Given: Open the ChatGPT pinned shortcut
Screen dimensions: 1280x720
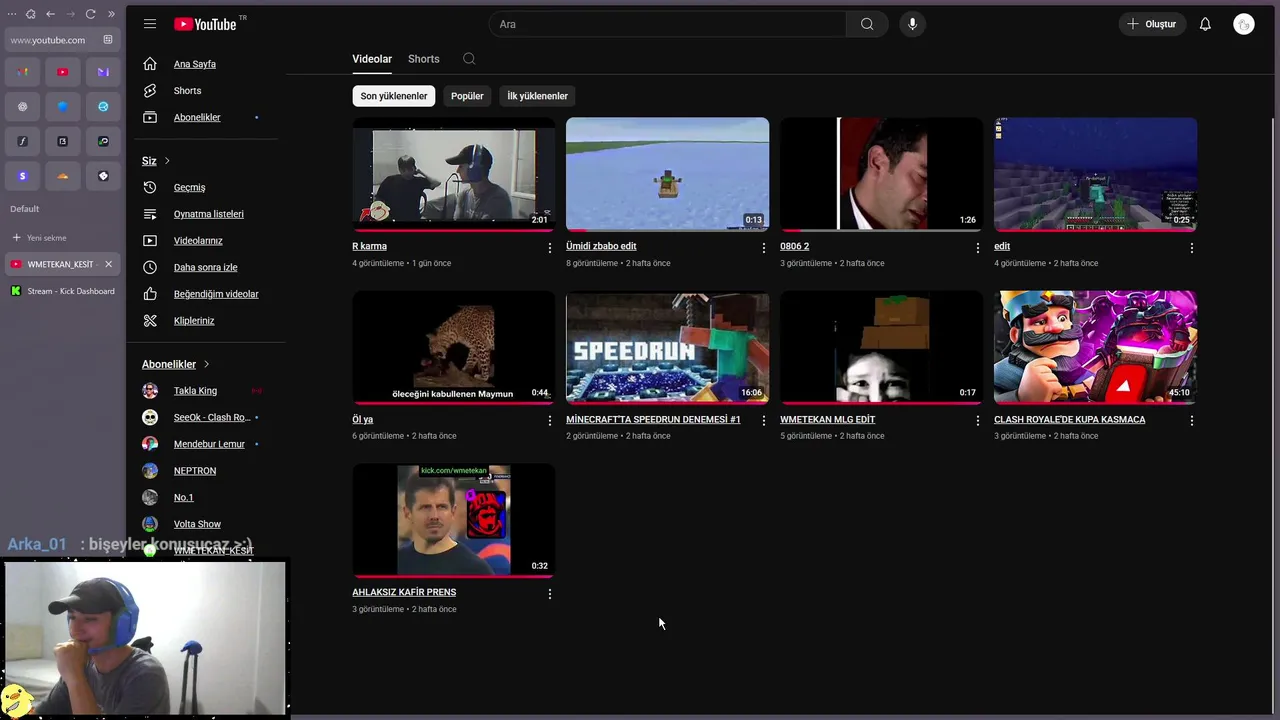Looking at the screenshot, I should tap(22, 106).
